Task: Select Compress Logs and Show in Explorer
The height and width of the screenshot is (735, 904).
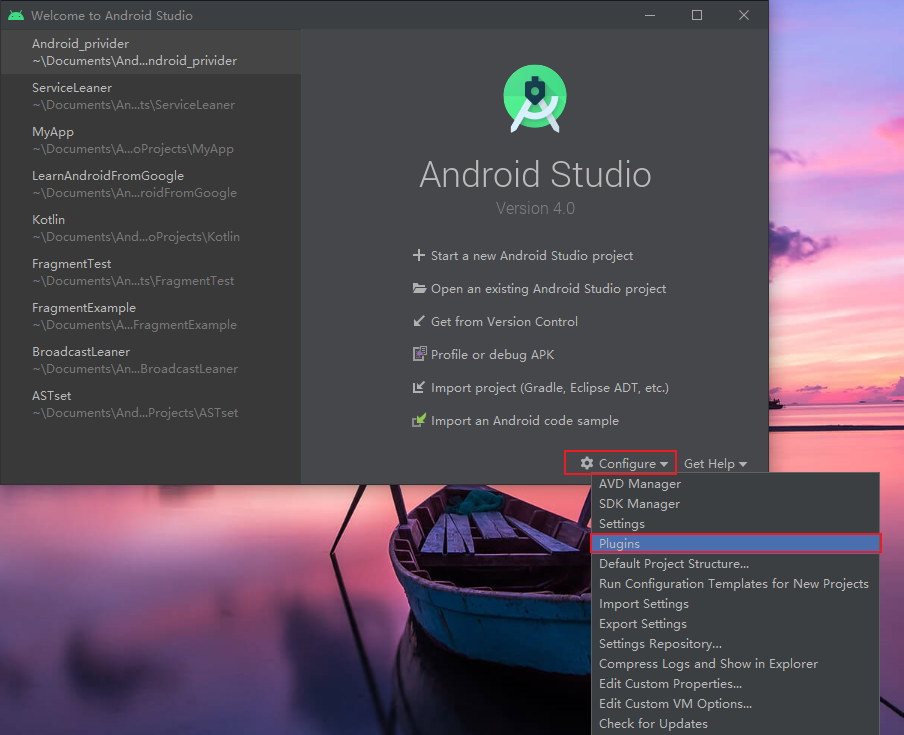Action: pyautogui.click(x=736, y=664)
